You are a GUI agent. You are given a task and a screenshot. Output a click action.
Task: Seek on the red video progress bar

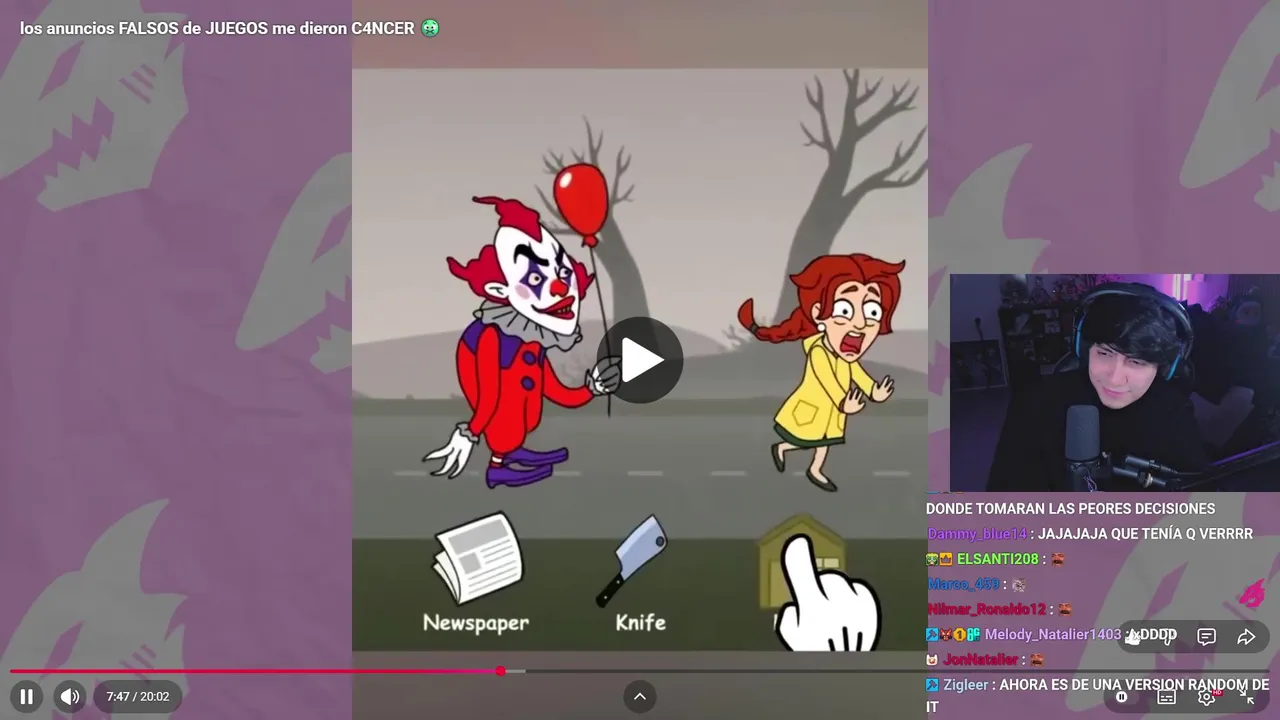pyautogui.click(x=640, y=671)
